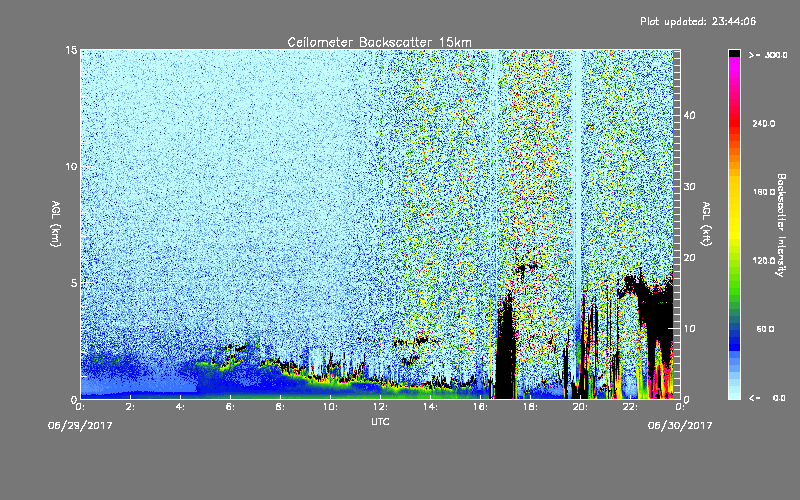
Task: Click the 40 tick on the AGL (kft) axis
Action: (689, 115)
